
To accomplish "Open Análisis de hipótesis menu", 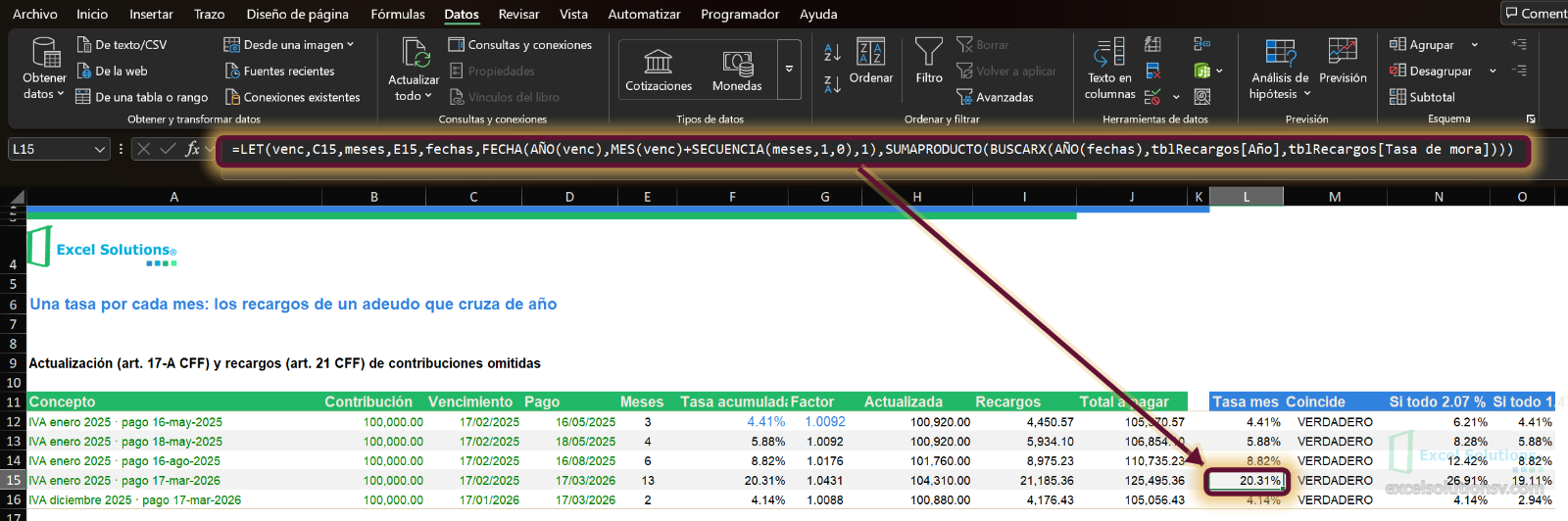I will click(x=1280, y=69).
